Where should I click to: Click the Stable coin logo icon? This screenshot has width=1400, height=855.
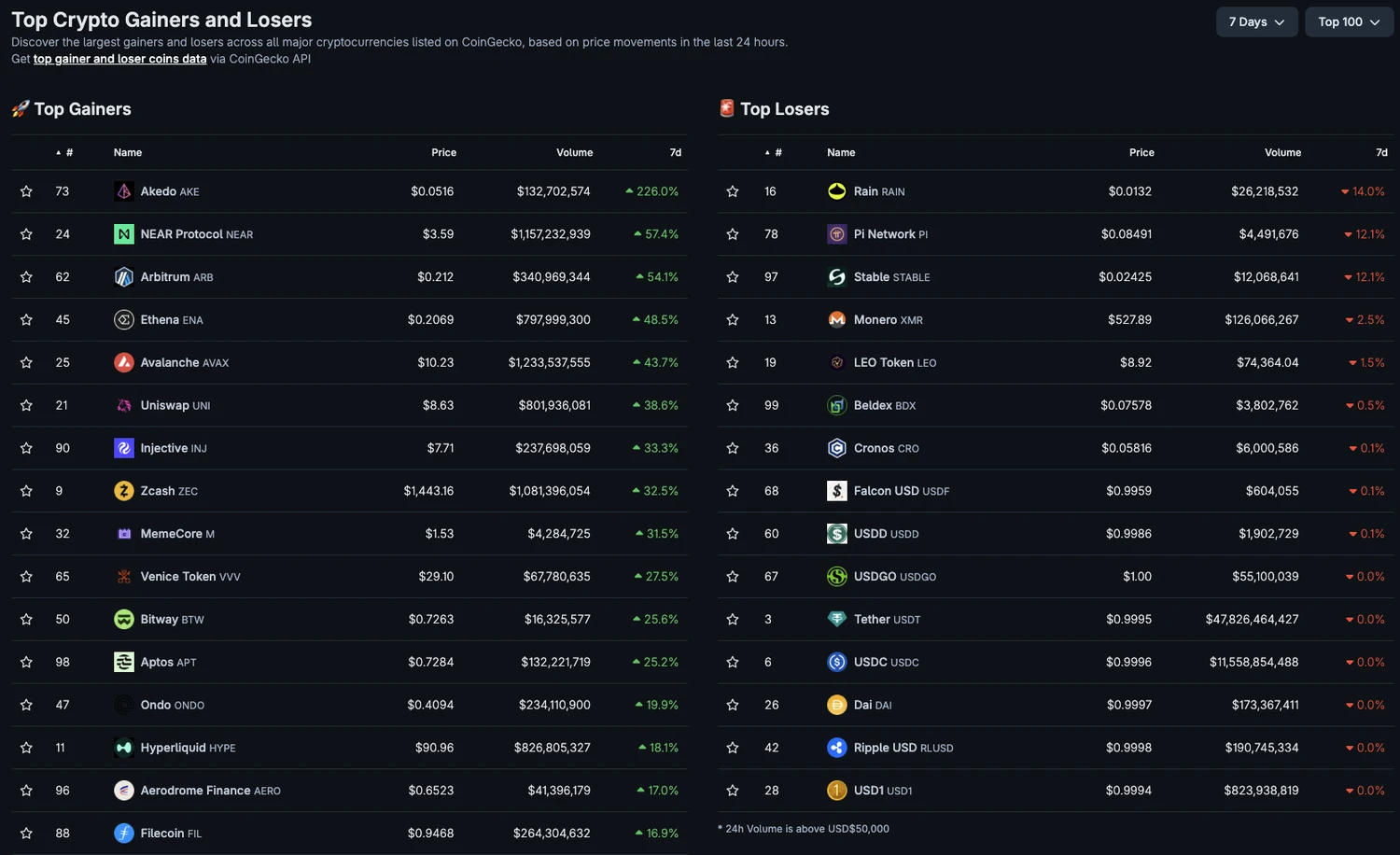837,277
